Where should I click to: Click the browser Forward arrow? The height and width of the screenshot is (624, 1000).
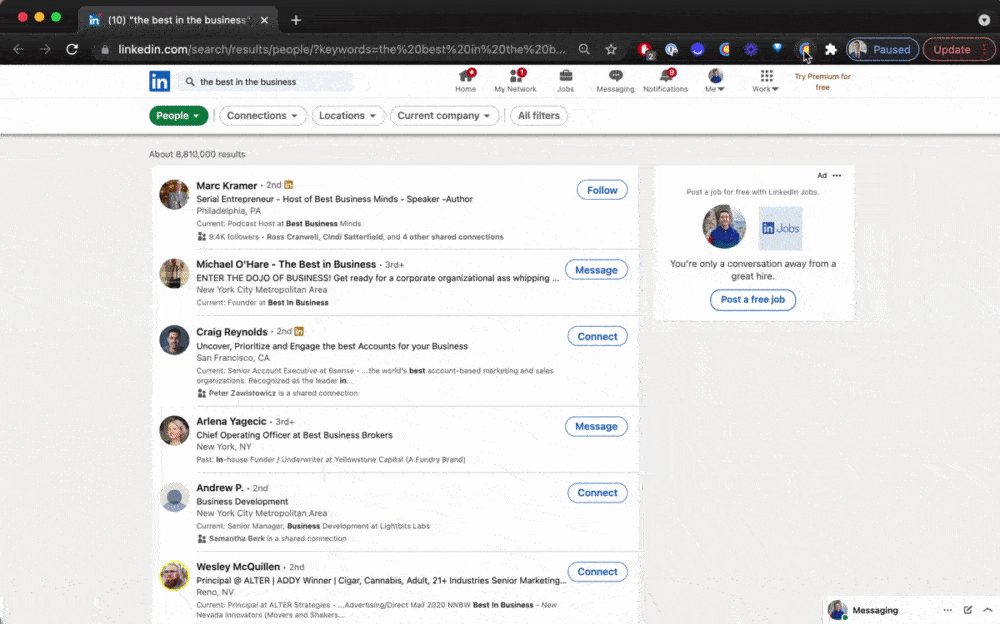[x=45, y=49]
